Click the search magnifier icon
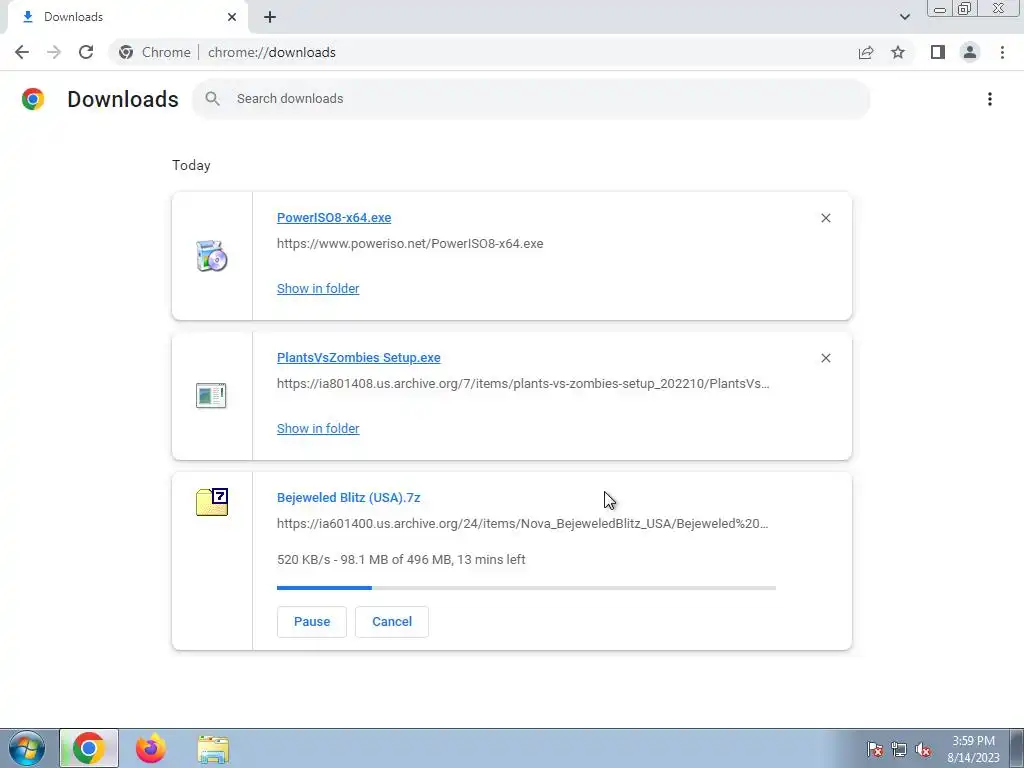1024x768 pixels. (x=212, y=99)
